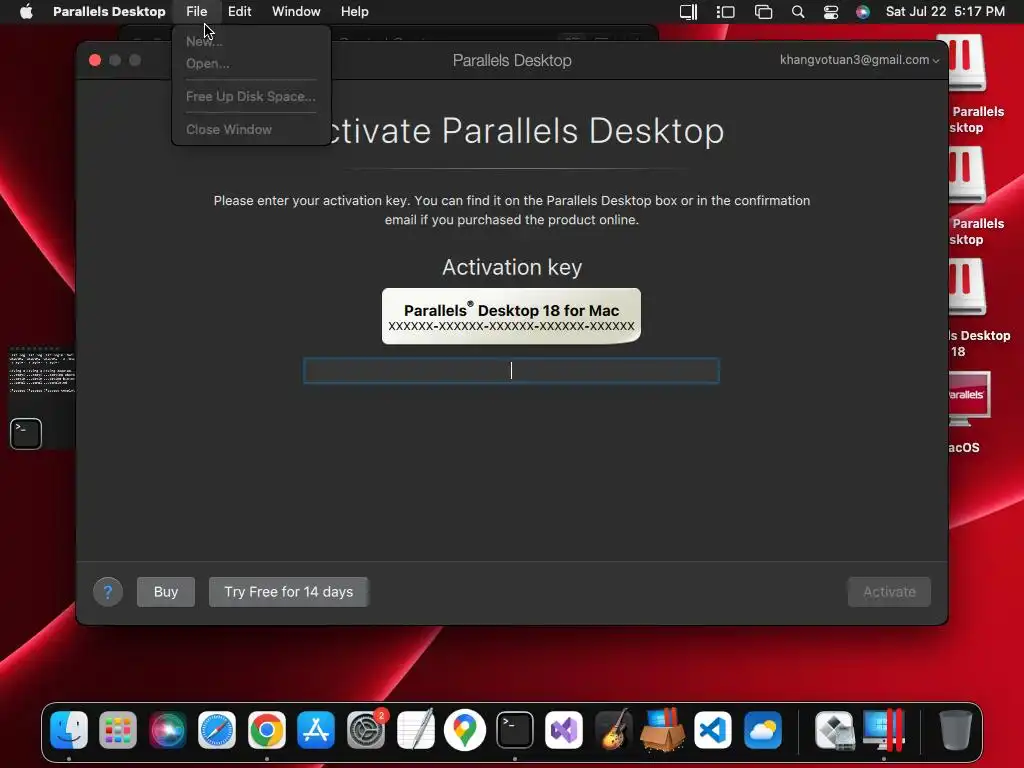Open GarageBand from the Dock

click(x=613, y=729)
